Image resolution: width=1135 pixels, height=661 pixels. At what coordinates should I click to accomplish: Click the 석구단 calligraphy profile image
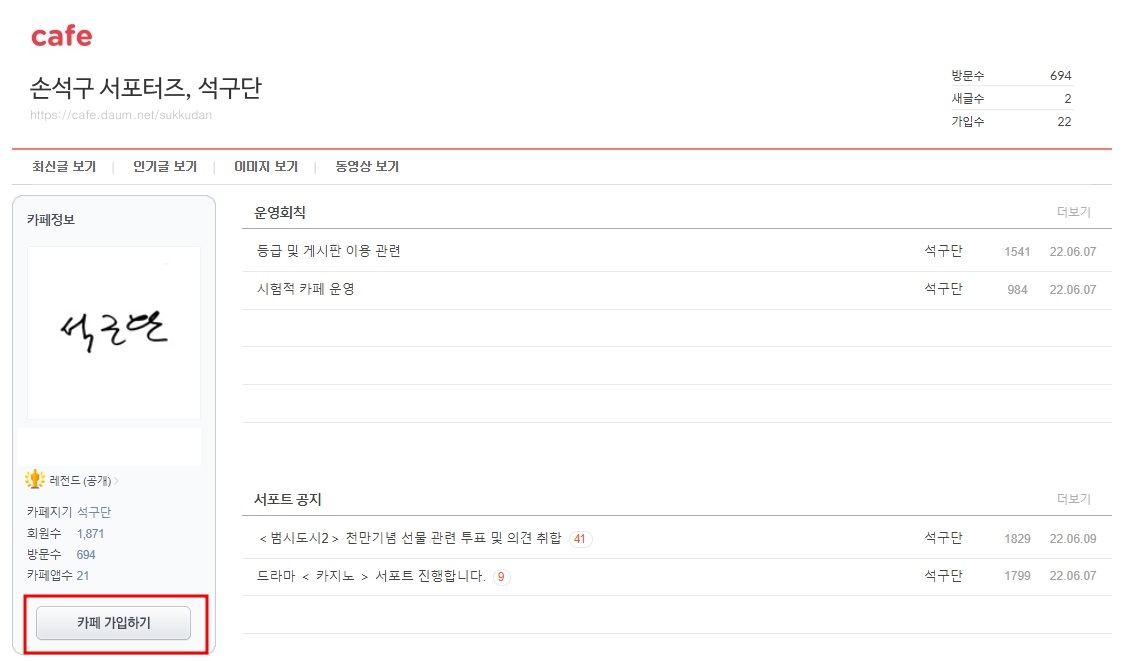(x=113, y=331)
